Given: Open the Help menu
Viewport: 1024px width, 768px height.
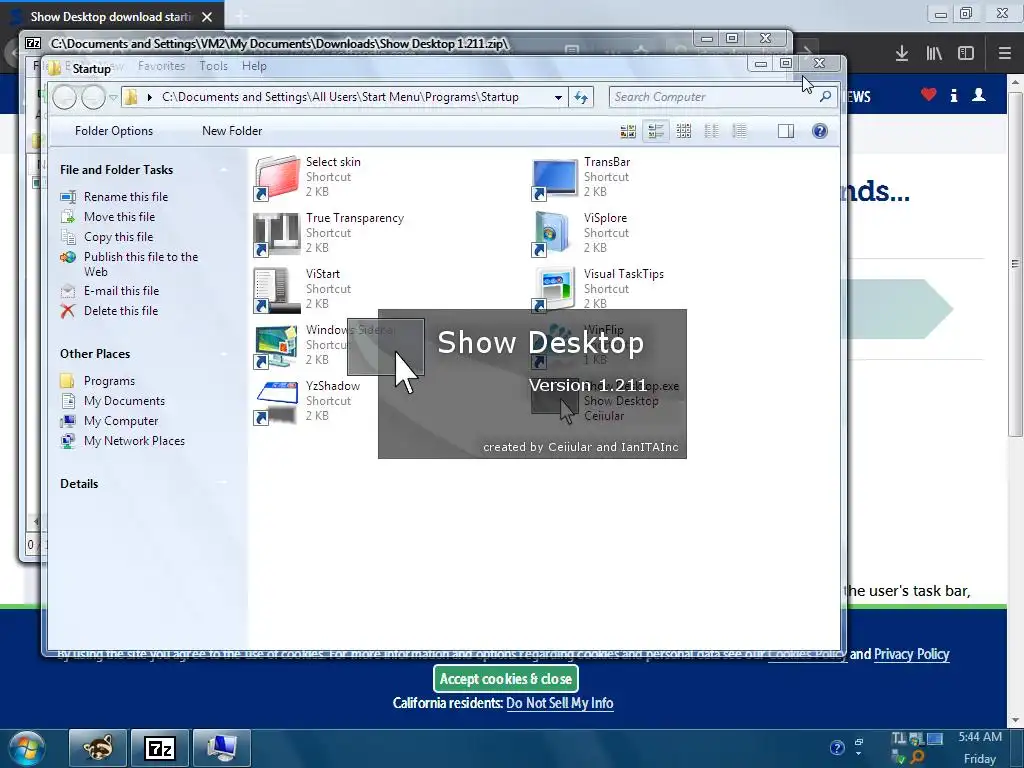Looking at the screenshot, I should point(254,66).
